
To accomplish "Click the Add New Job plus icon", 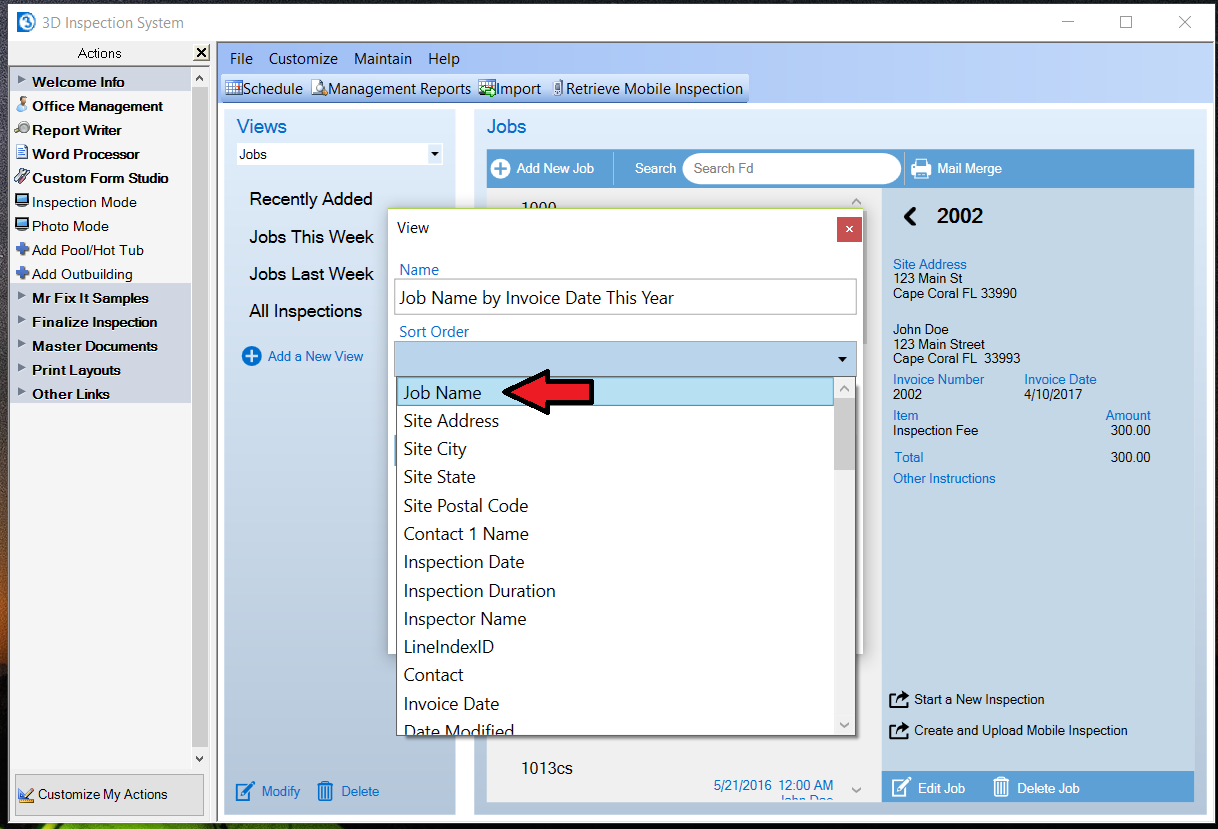I will coord(500,168).
